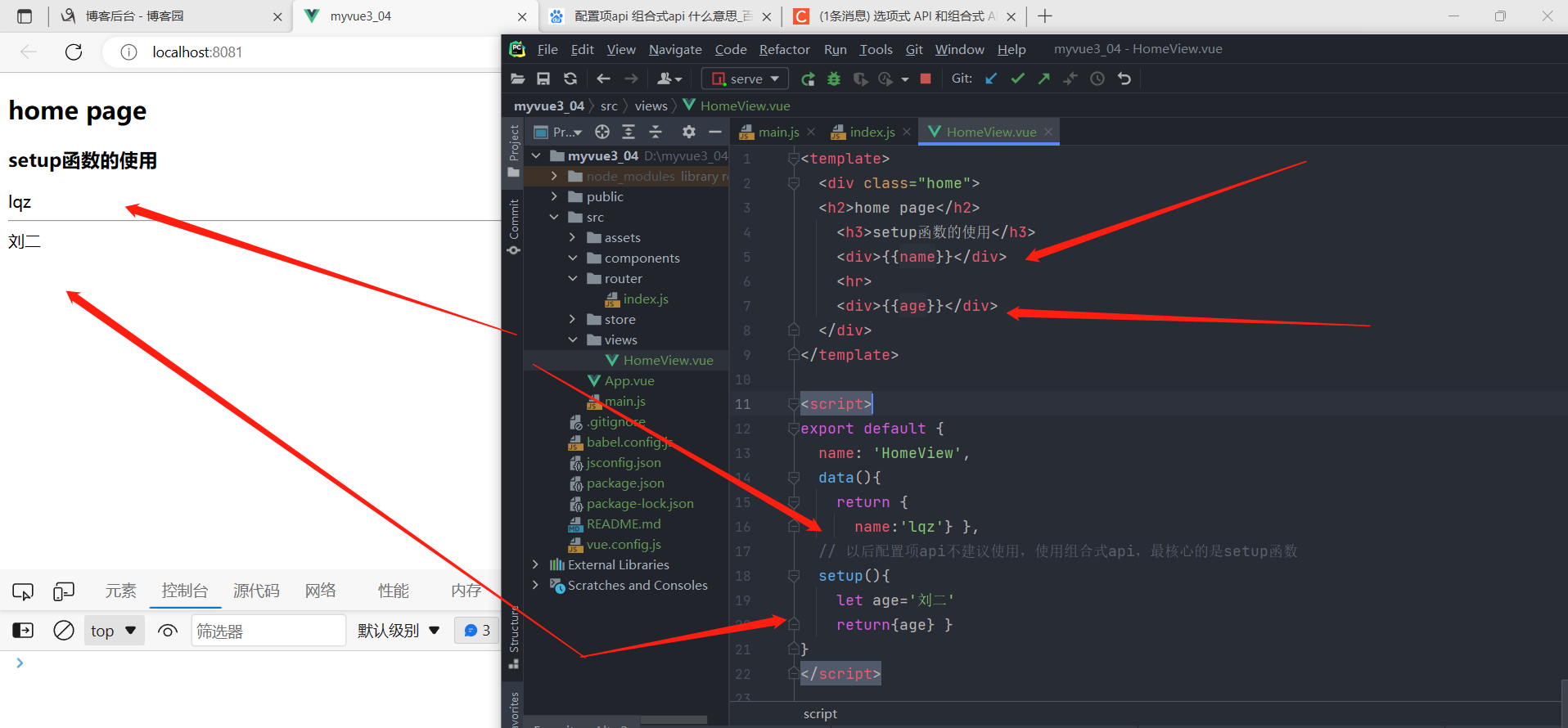
Task: Click the element inspect icon in DevTools
Action: coord(23,591)
